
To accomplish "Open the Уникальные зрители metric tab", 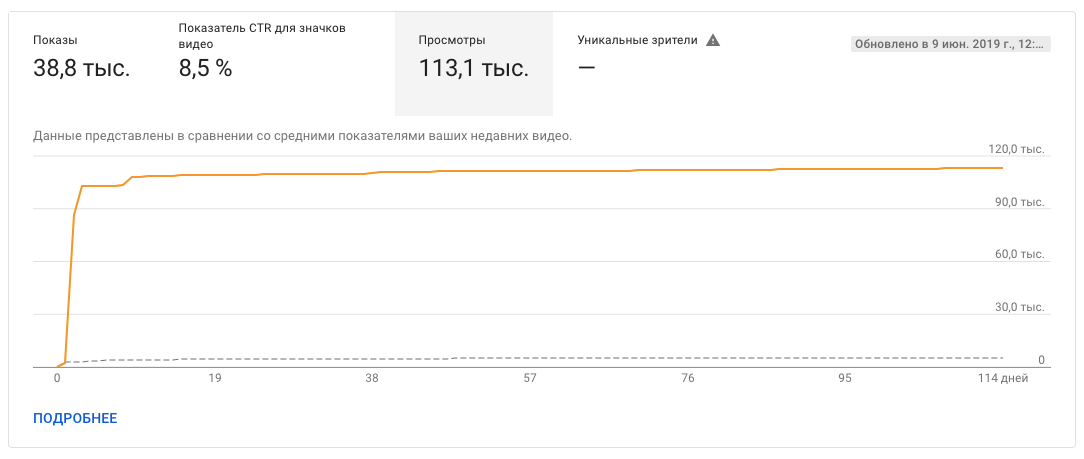I will tap(650, 55).
